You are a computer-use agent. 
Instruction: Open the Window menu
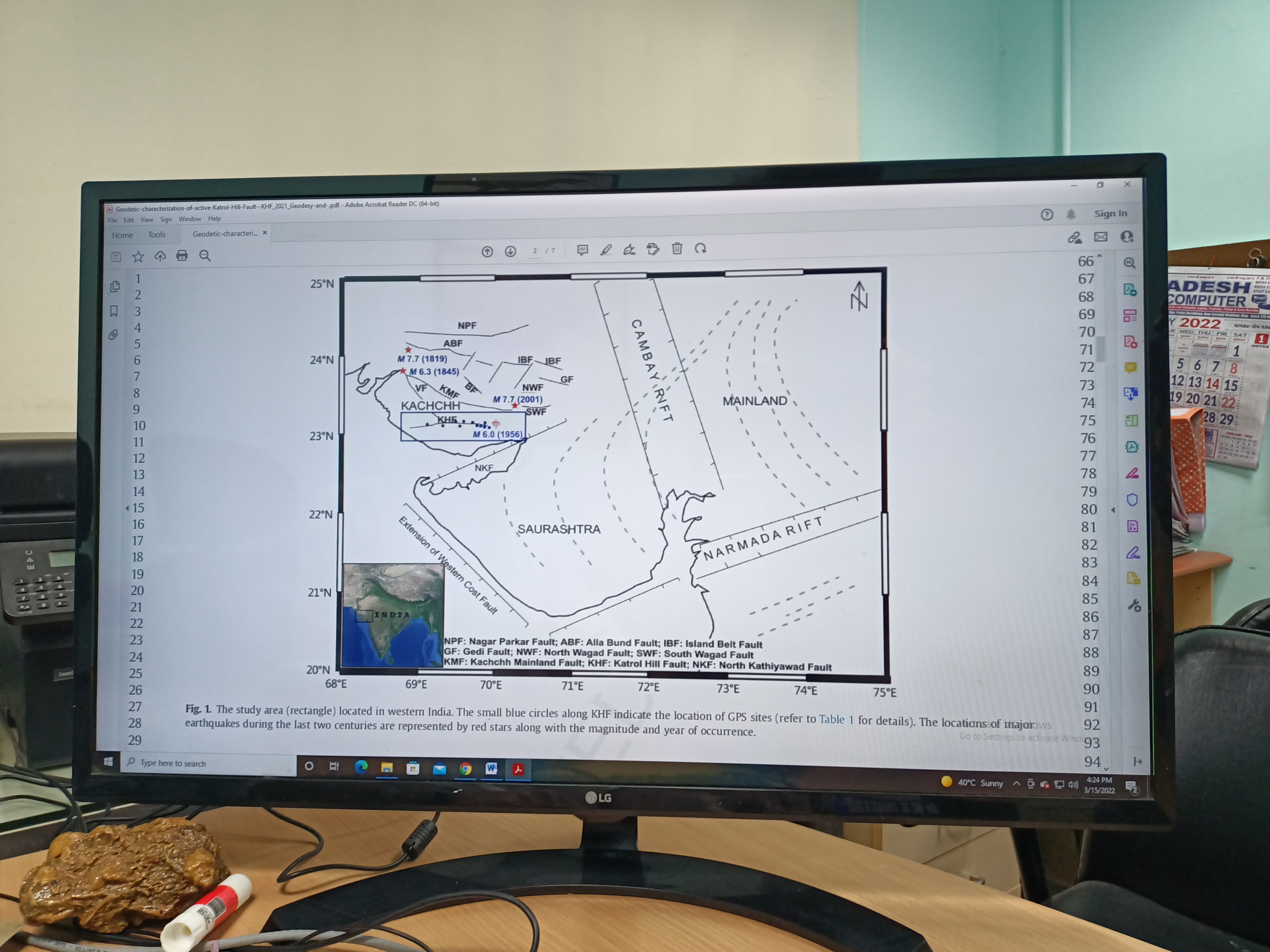click(190, 219)
